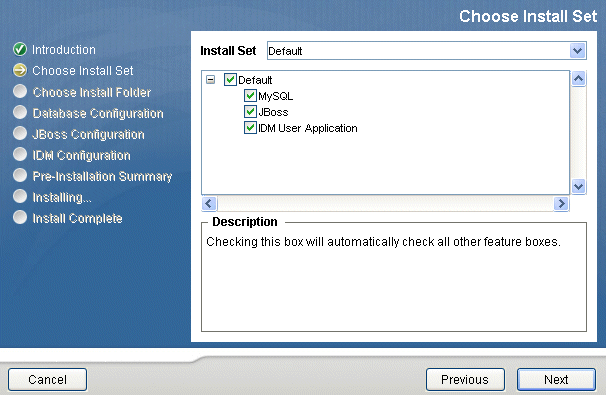Click the yellow arrow icon beside Choose Install Set
606x395 pixels.
click(x=20, y=70)
